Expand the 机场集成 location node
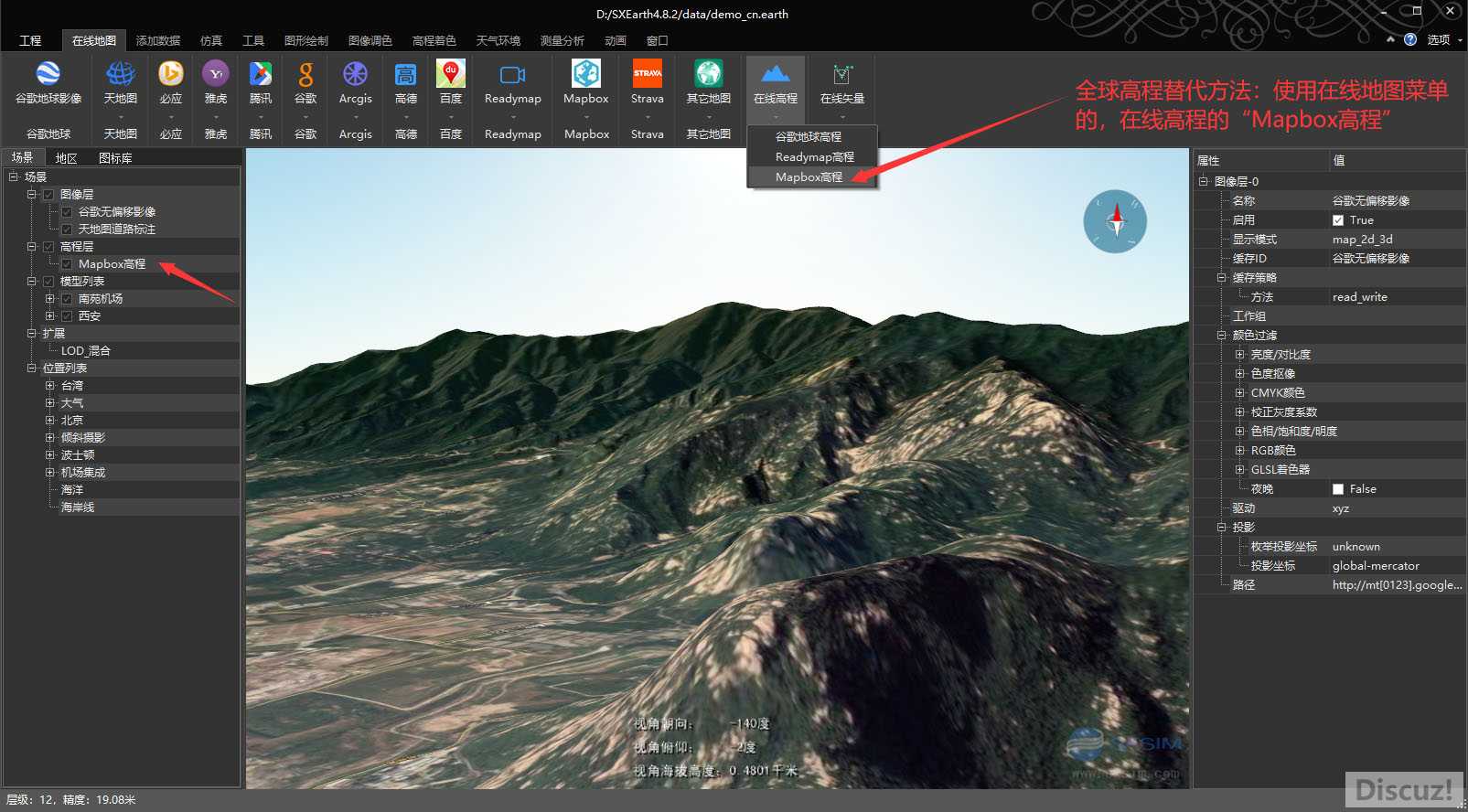1468x812 pixels. click(x=50, y=473)
